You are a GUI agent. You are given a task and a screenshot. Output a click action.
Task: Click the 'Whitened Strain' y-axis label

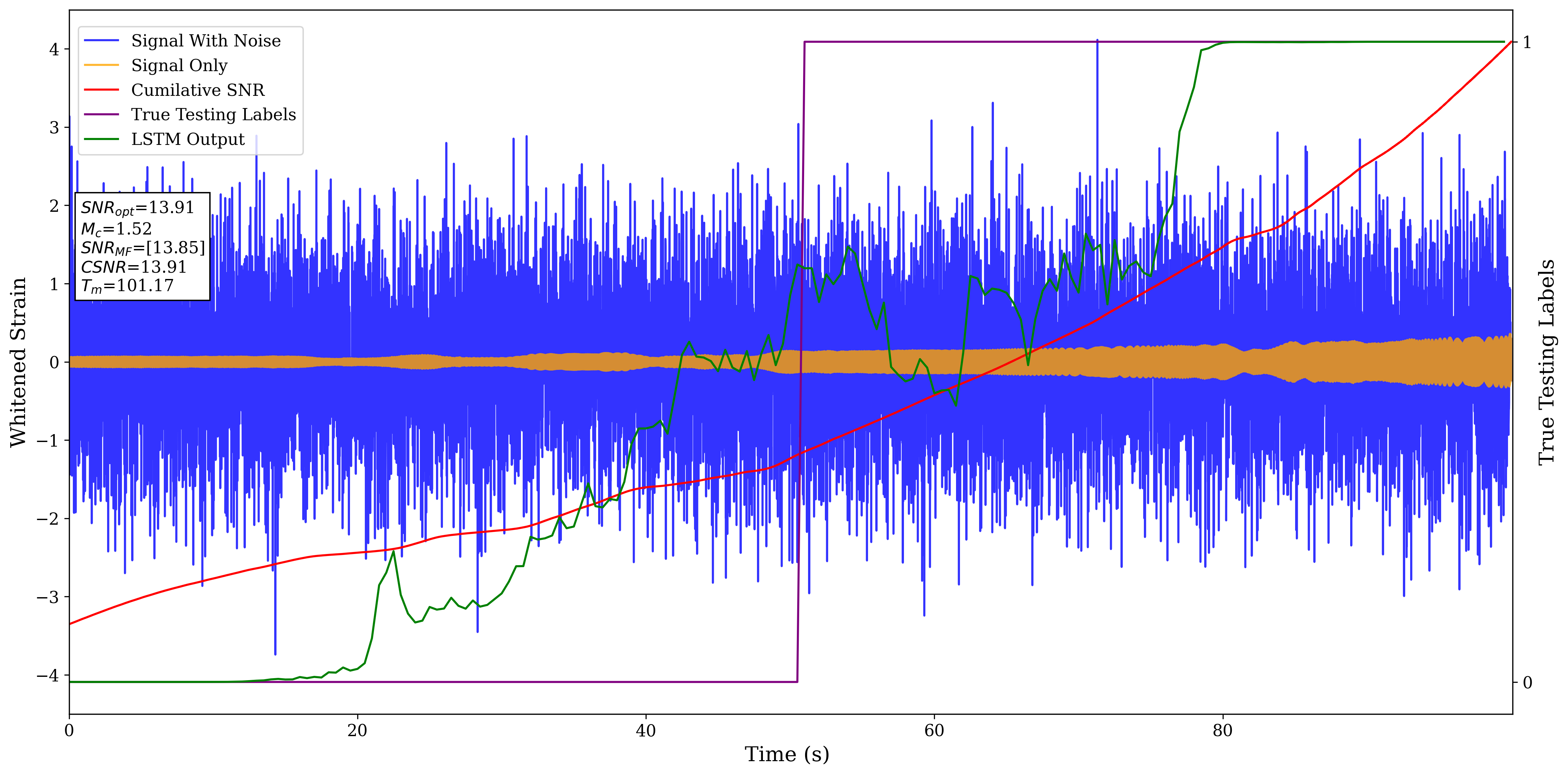tap(18, 362)
